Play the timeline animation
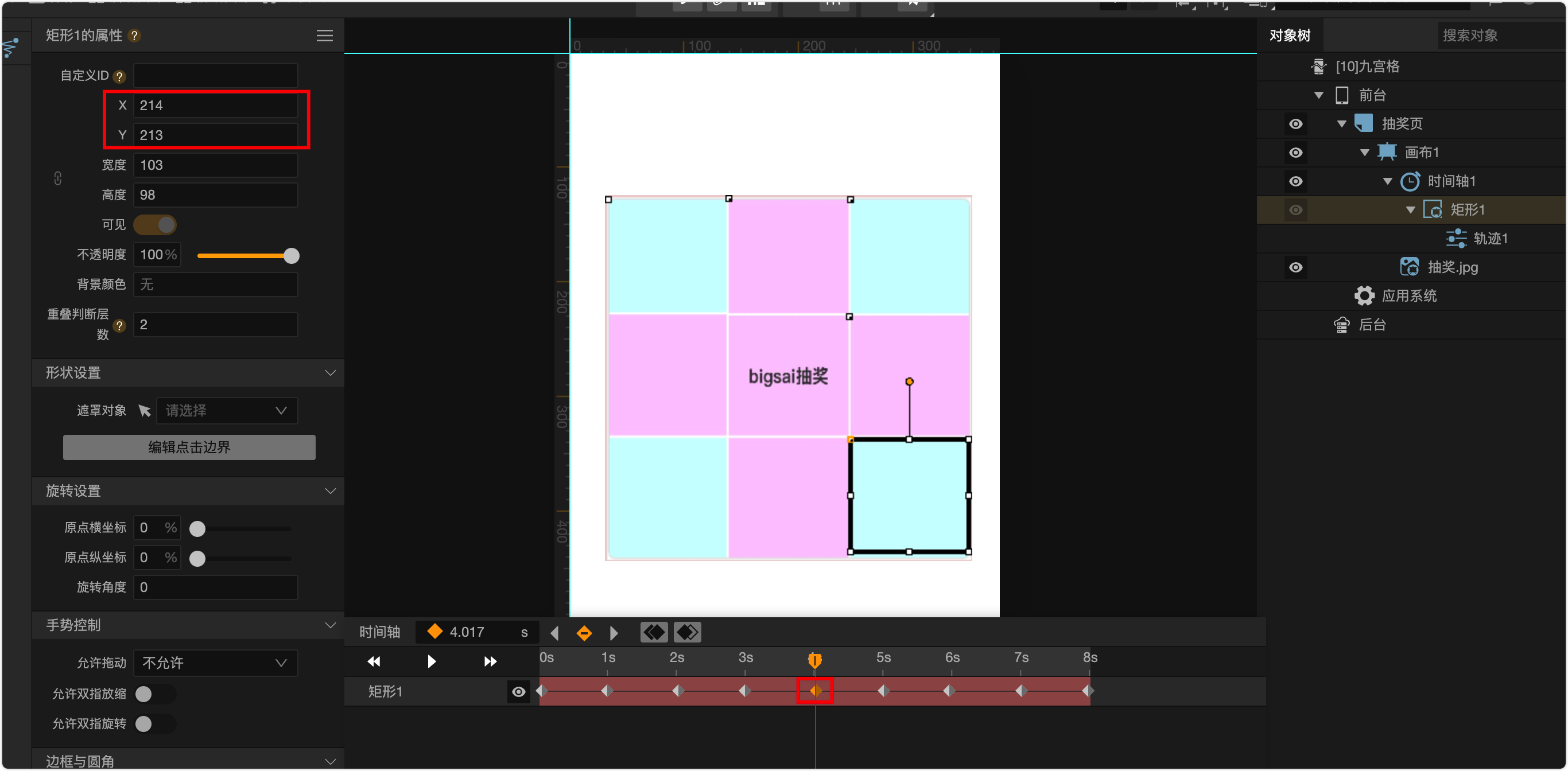The width and height of the screenshot is (1568, 771). pyautogui.click(x=432, y=661)
